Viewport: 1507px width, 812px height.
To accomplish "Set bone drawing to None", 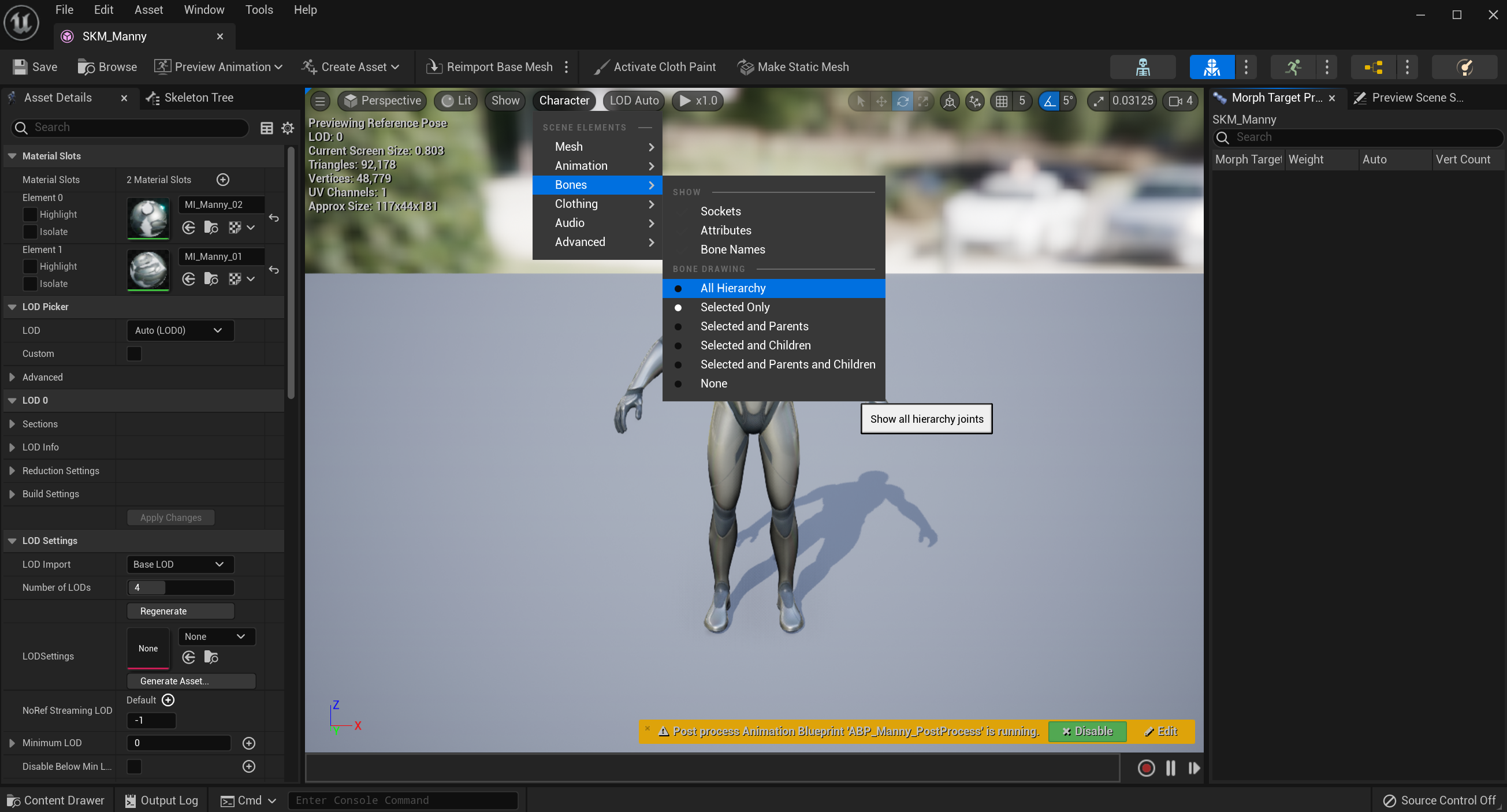I will pyautogui.click(x=773, y=384).
